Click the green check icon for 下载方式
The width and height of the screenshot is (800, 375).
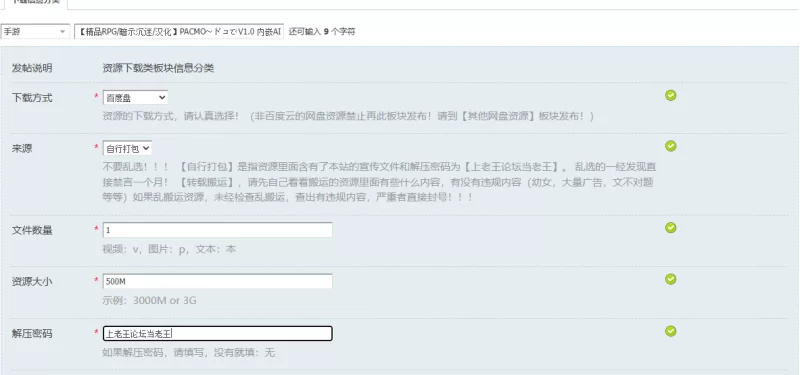click(670, 95)
